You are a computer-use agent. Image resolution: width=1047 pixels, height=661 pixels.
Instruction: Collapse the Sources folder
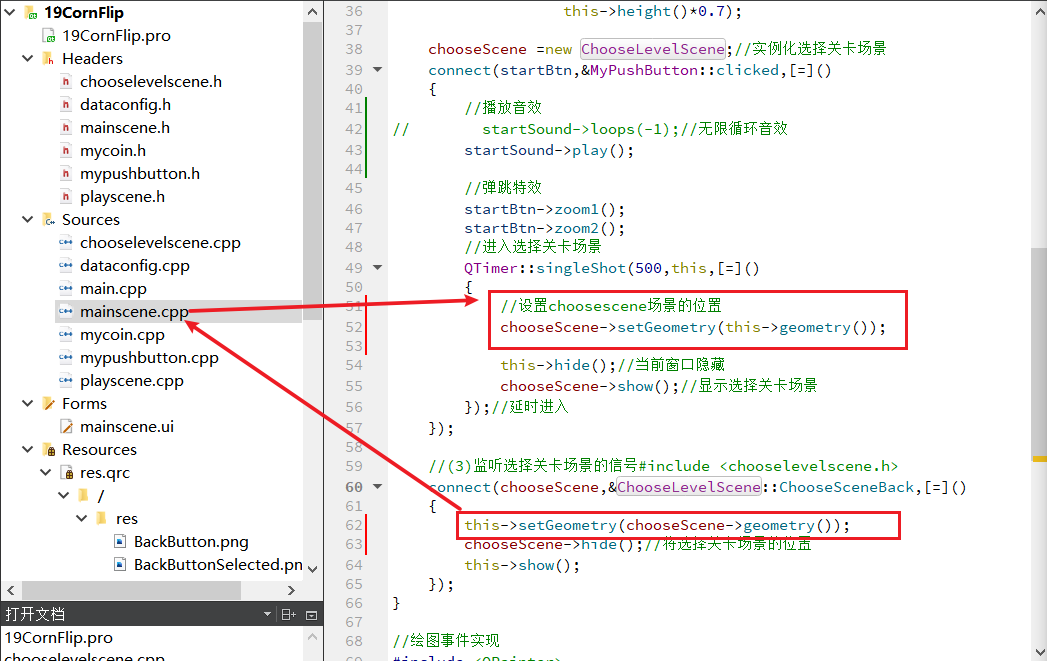click(x=27, y=219)
